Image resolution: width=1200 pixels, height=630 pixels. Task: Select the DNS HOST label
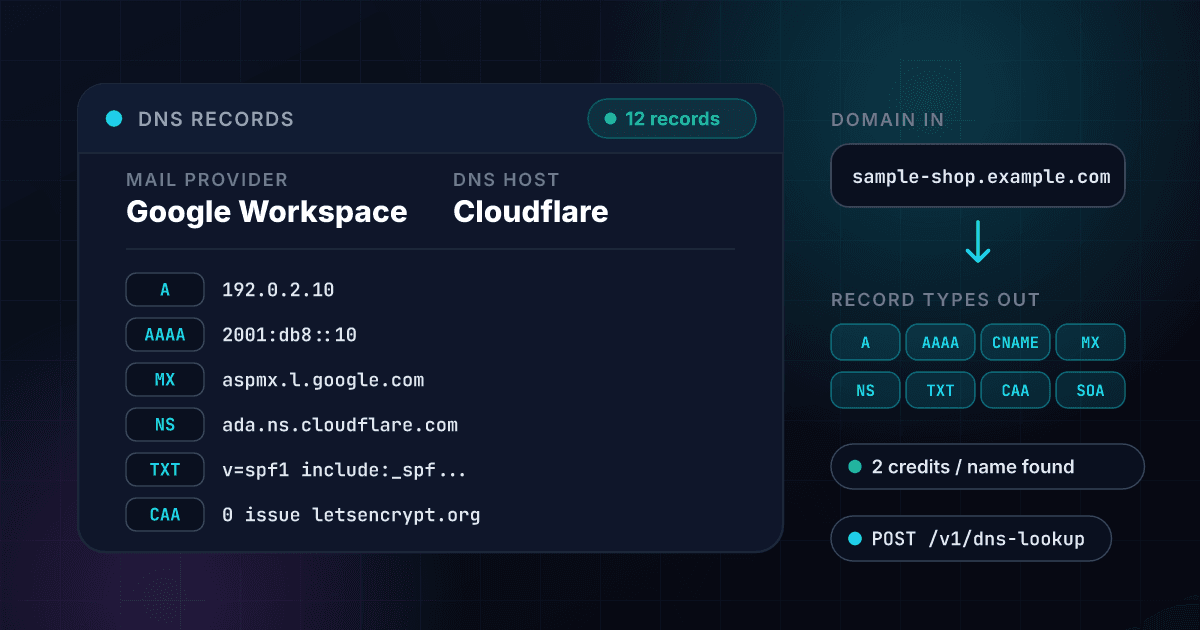506,180
